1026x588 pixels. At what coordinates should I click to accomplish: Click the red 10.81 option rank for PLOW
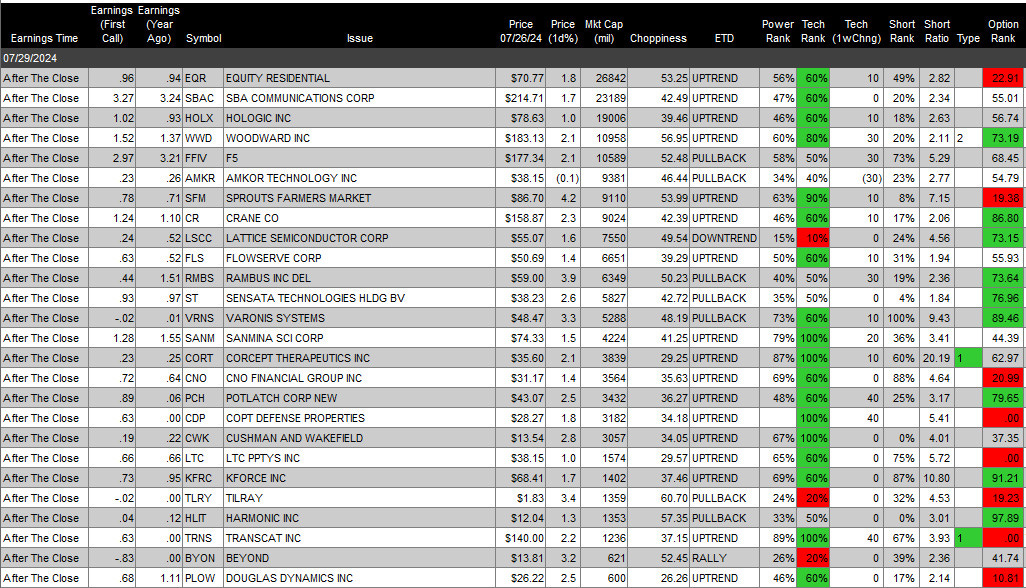[x=1004, y=578]
